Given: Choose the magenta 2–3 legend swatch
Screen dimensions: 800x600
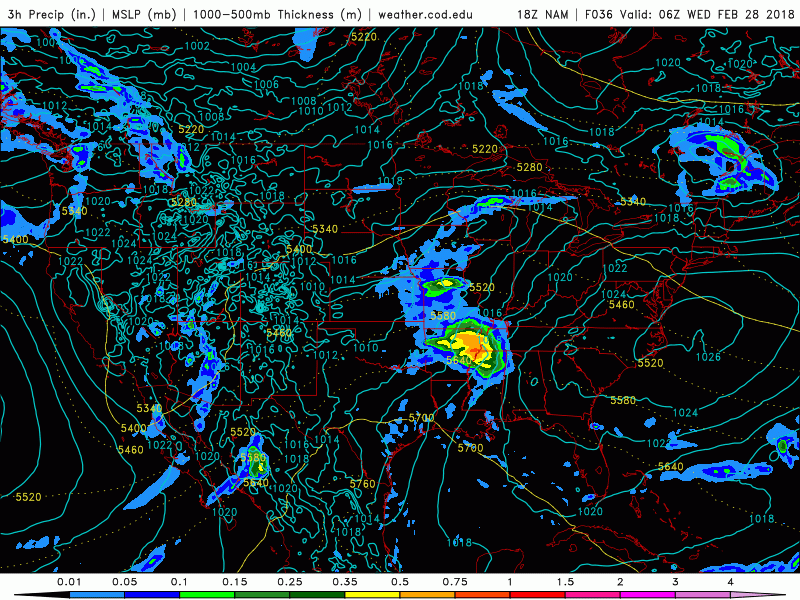Looking at the screenshot, I should pos(647,594).
